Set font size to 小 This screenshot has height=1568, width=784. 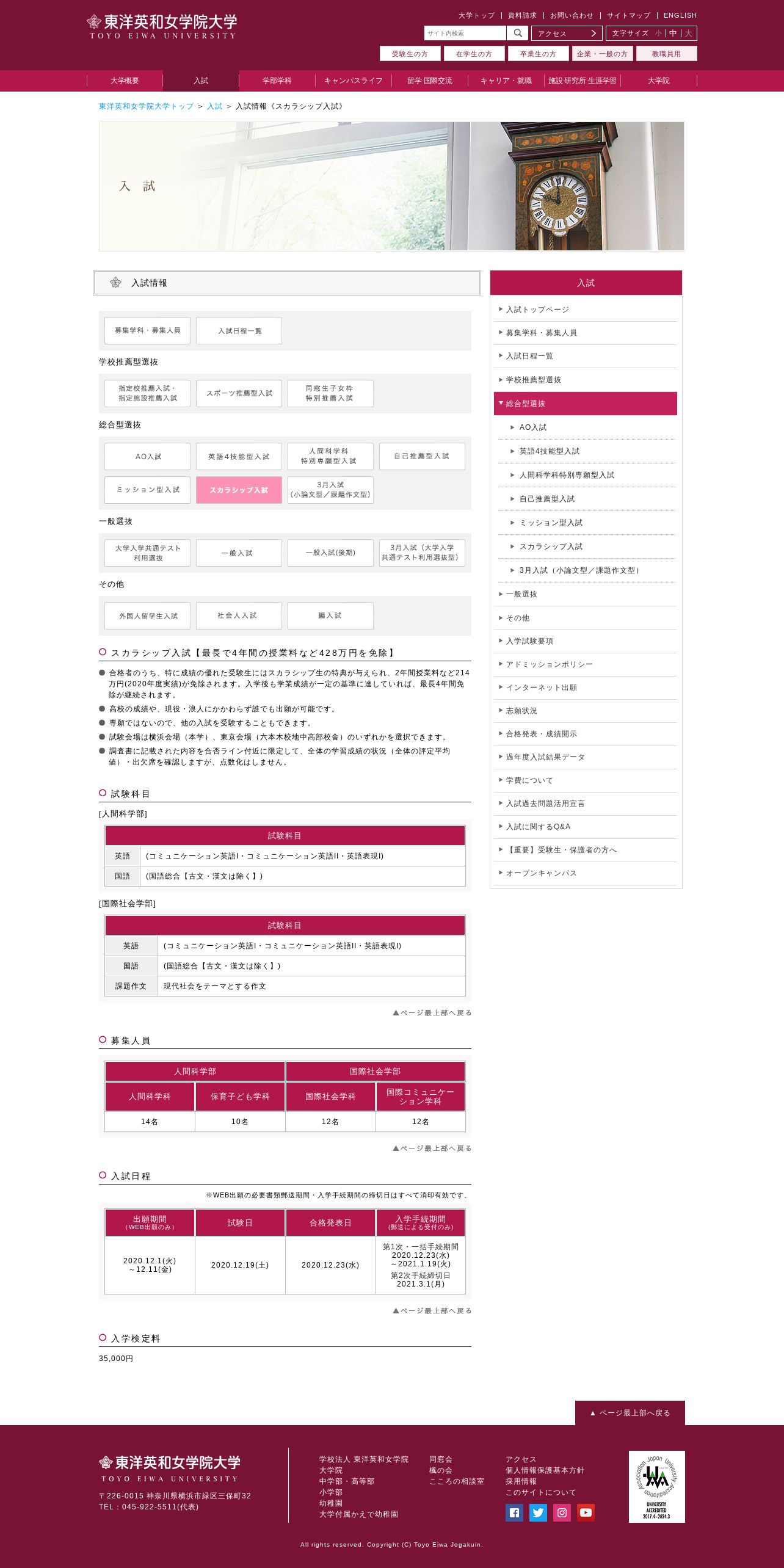point(658,34)
